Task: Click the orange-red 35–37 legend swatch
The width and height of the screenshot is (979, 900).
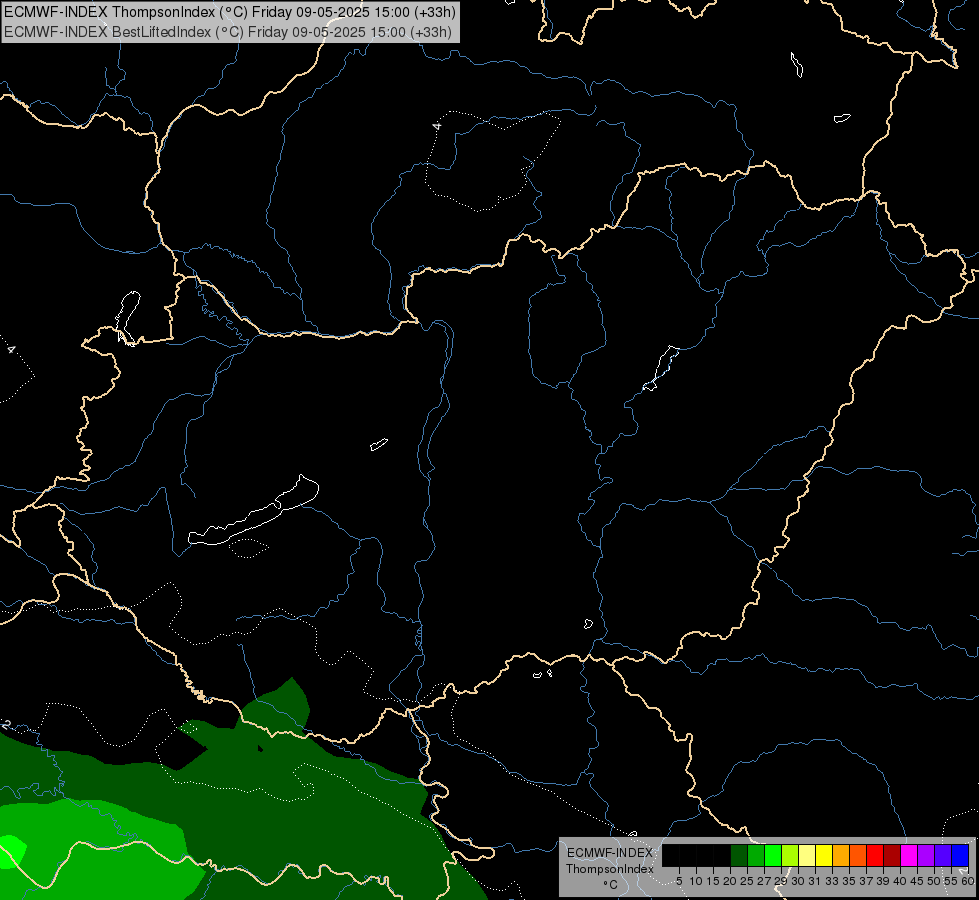Action: coord(858,855)
